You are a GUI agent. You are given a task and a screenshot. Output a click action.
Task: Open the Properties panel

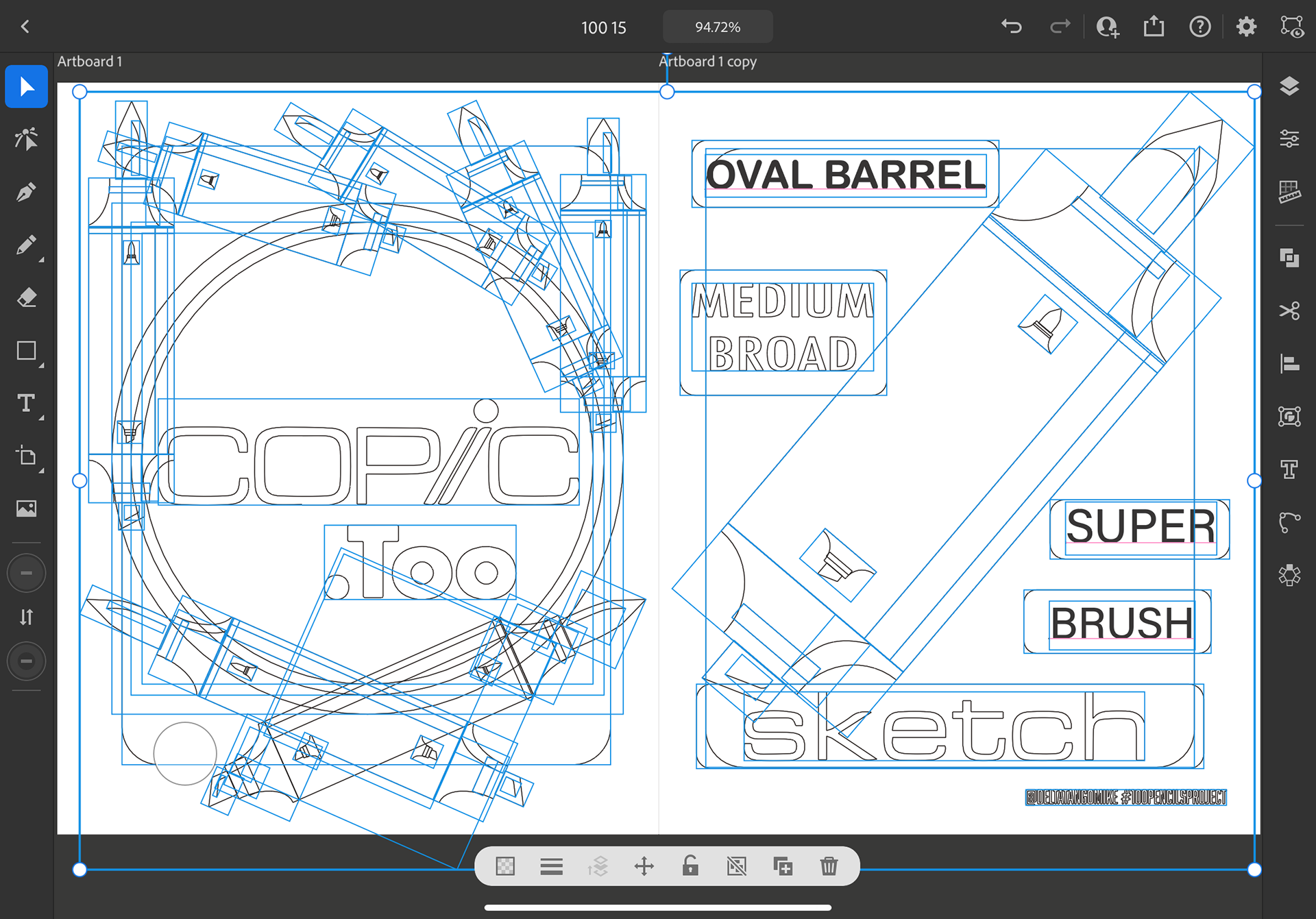pos(1289,139)
